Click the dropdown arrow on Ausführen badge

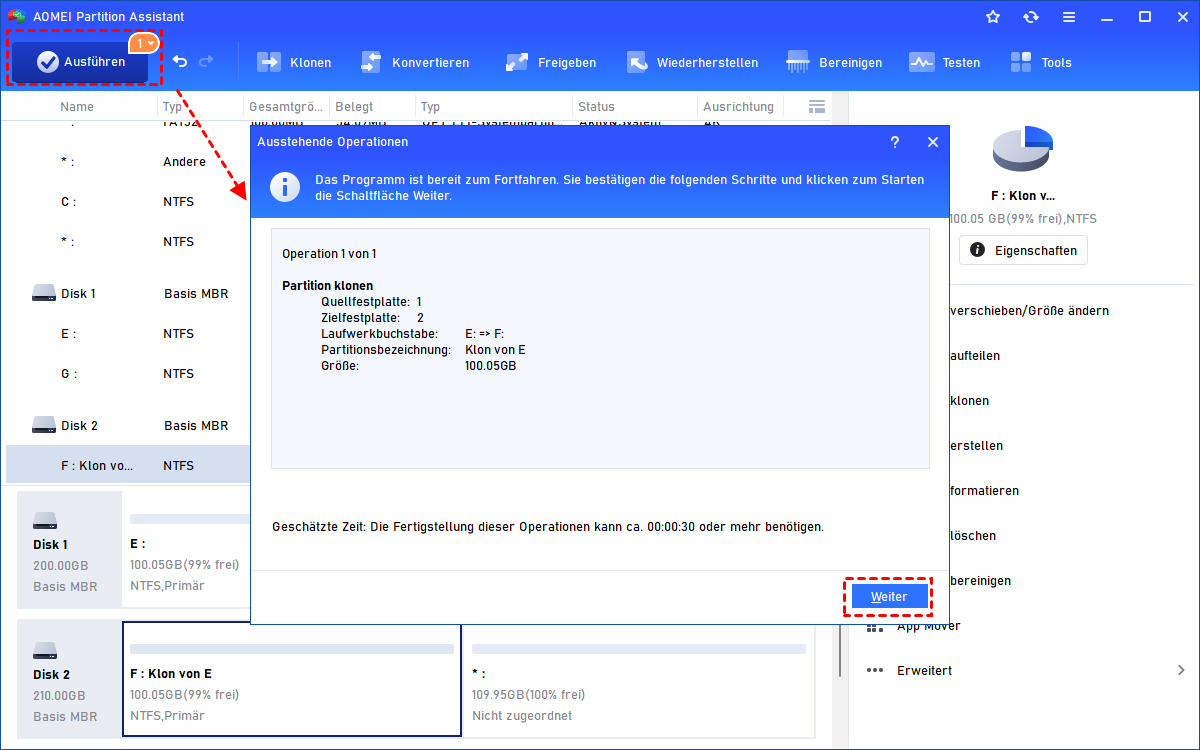(x=151, y=44)
